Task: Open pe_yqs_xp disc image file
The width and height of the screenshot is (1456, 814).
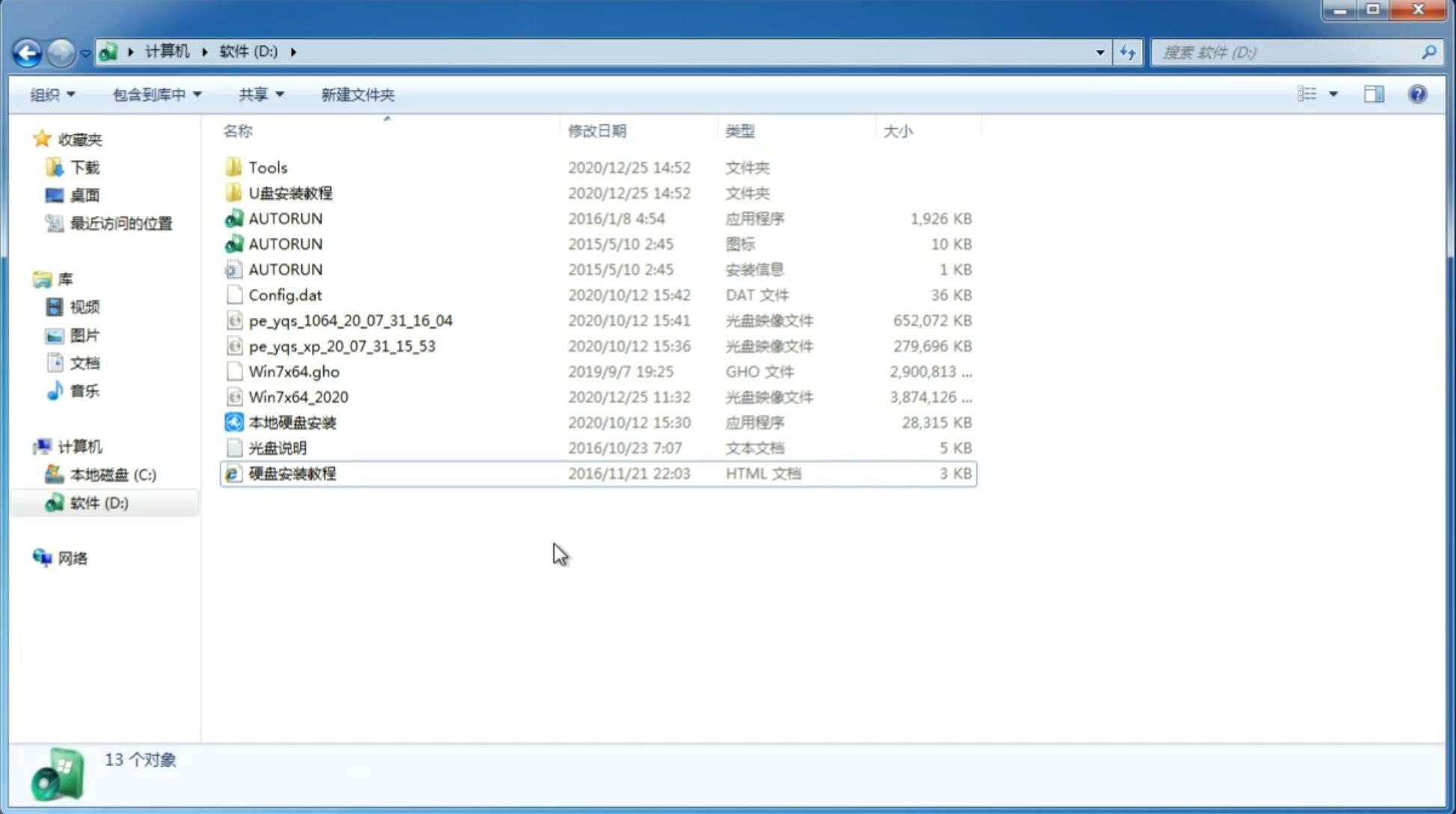Action: 343,345
